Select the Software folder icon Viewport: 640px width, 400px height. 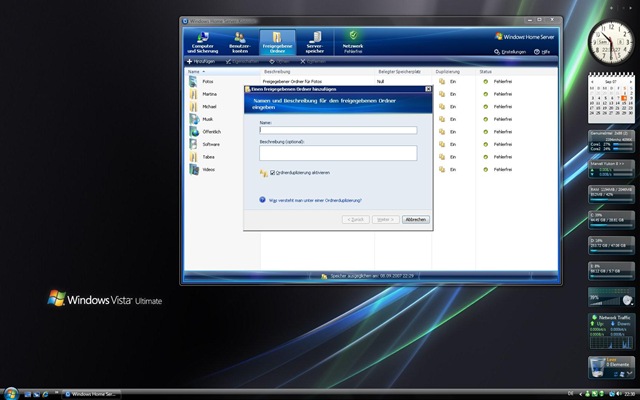pyautogui.click(x=193, y=144)
